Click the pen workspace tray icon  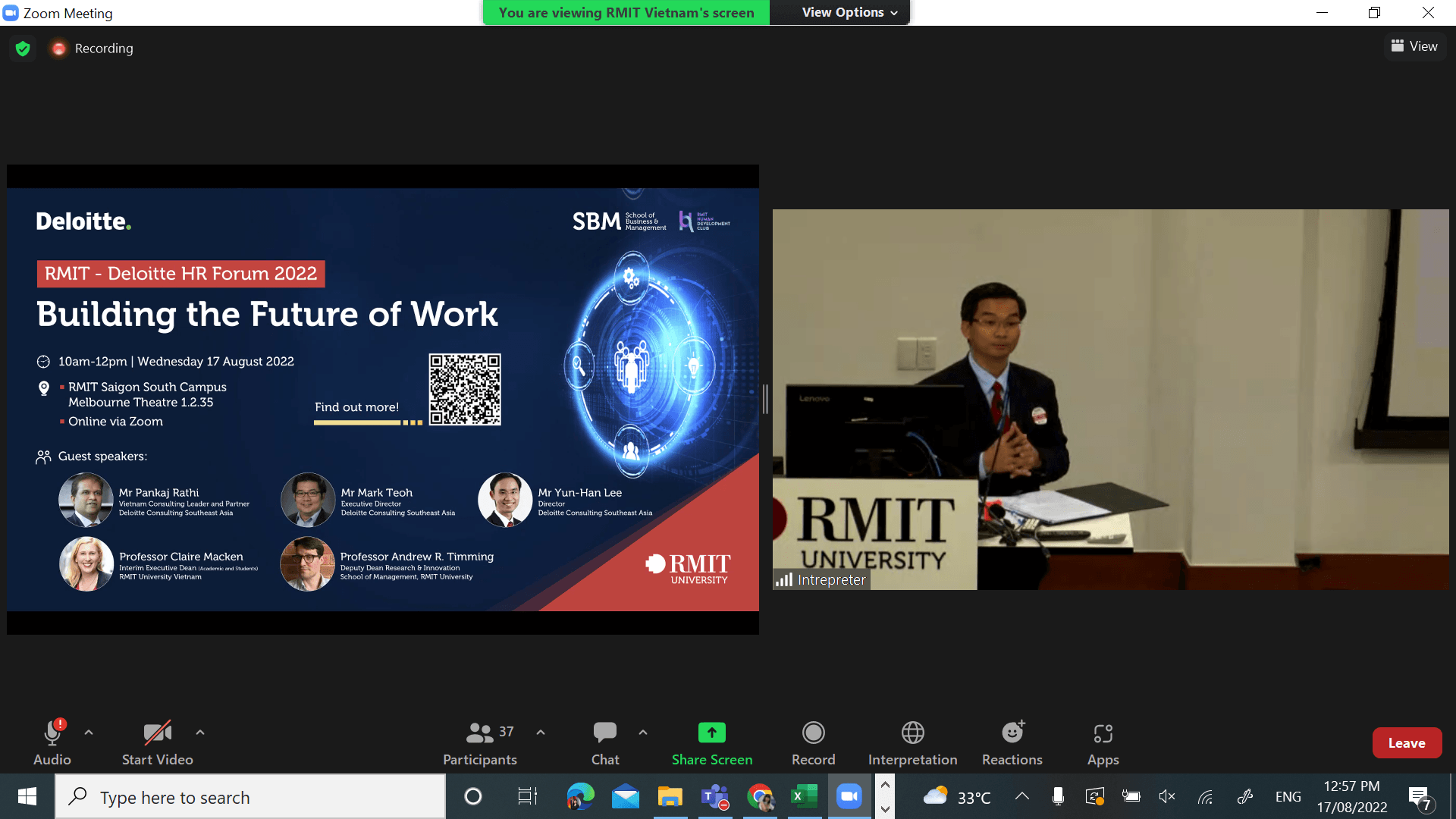(1245, 796)
